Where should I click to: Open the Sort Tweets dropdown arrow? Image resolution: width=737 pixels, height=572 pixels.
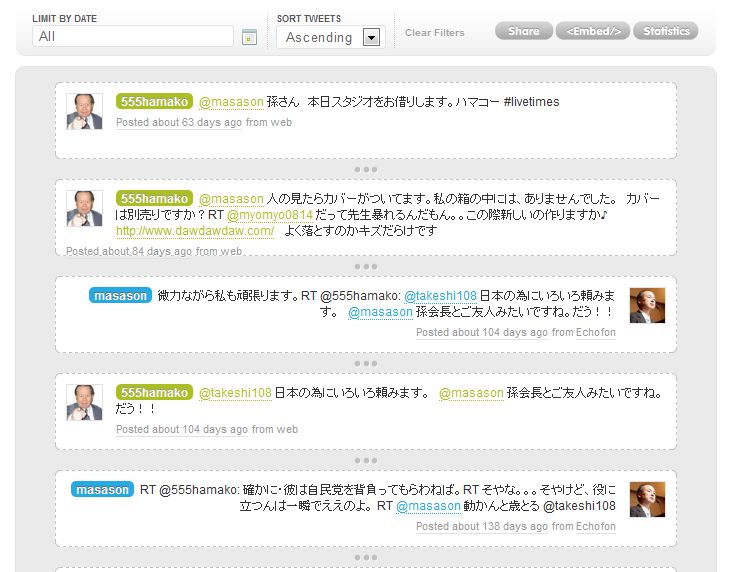pos(371,37)
